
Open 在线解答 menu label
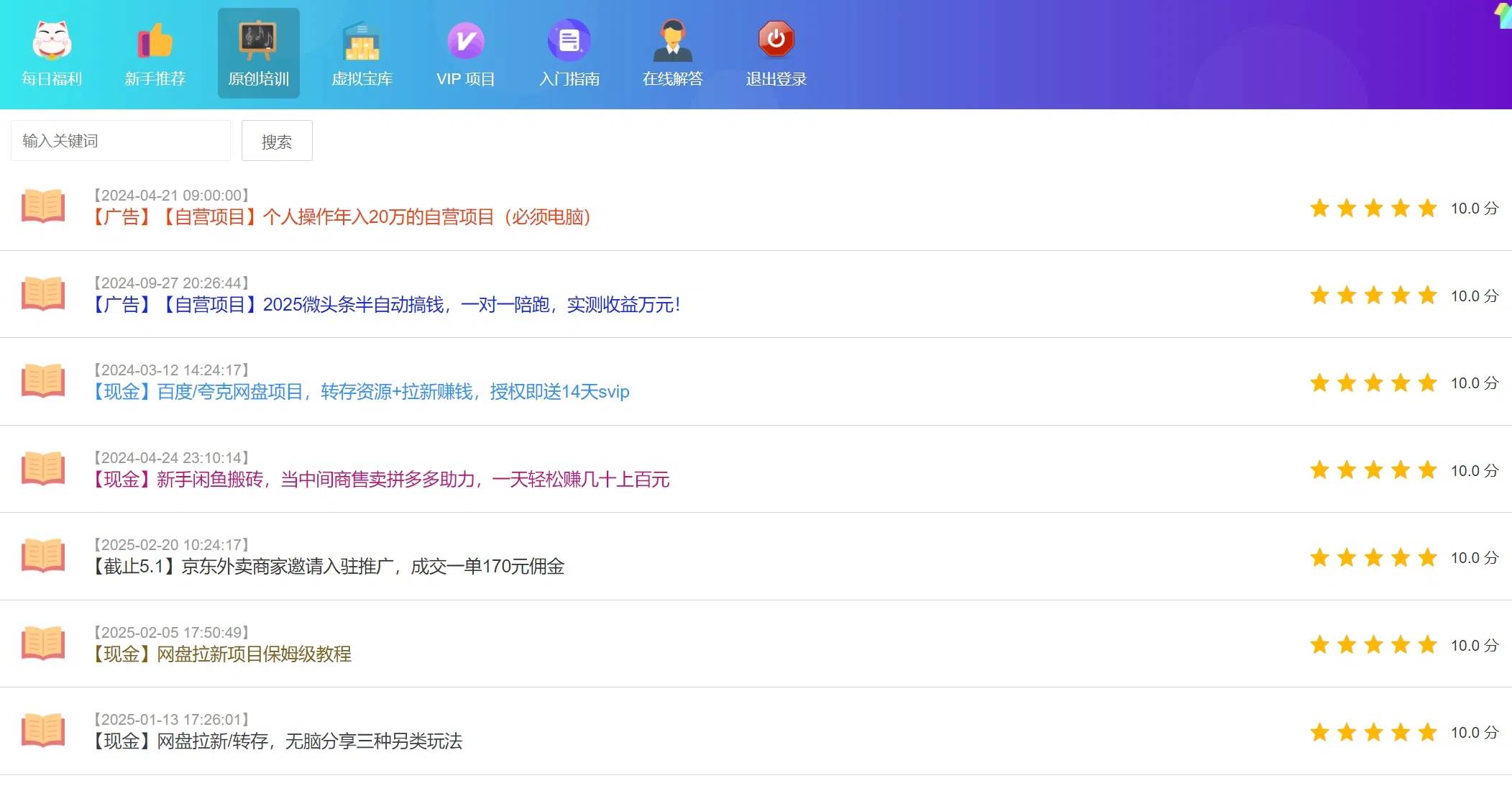pyautogui.click(x=673, y=79)
